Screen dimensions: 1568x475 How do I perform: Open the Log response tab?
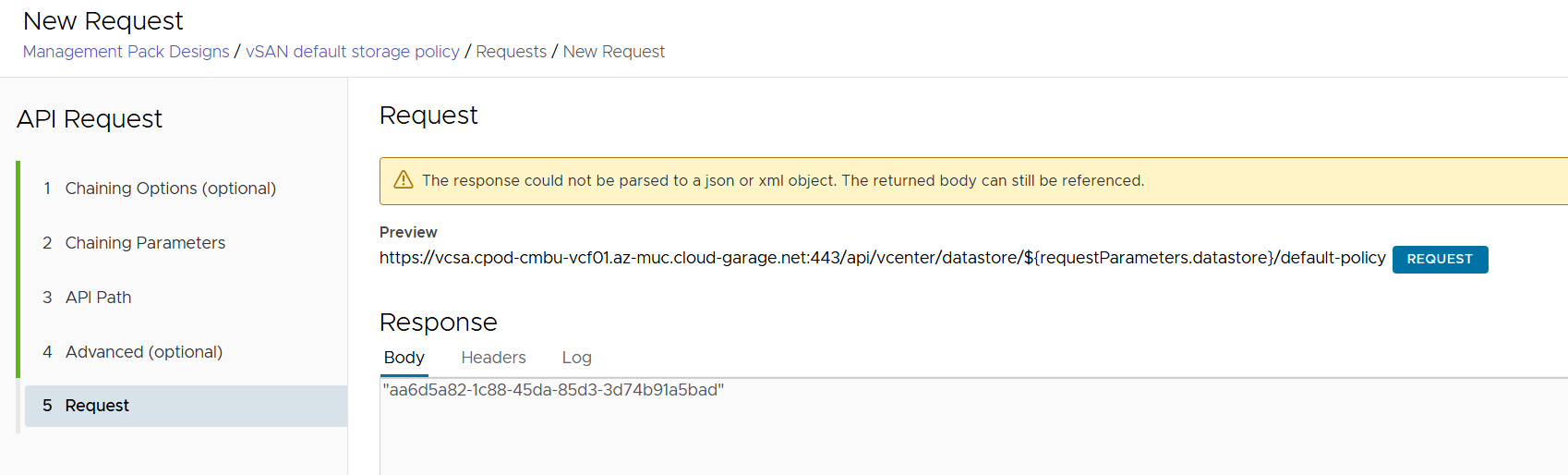[x=576, y=358]
